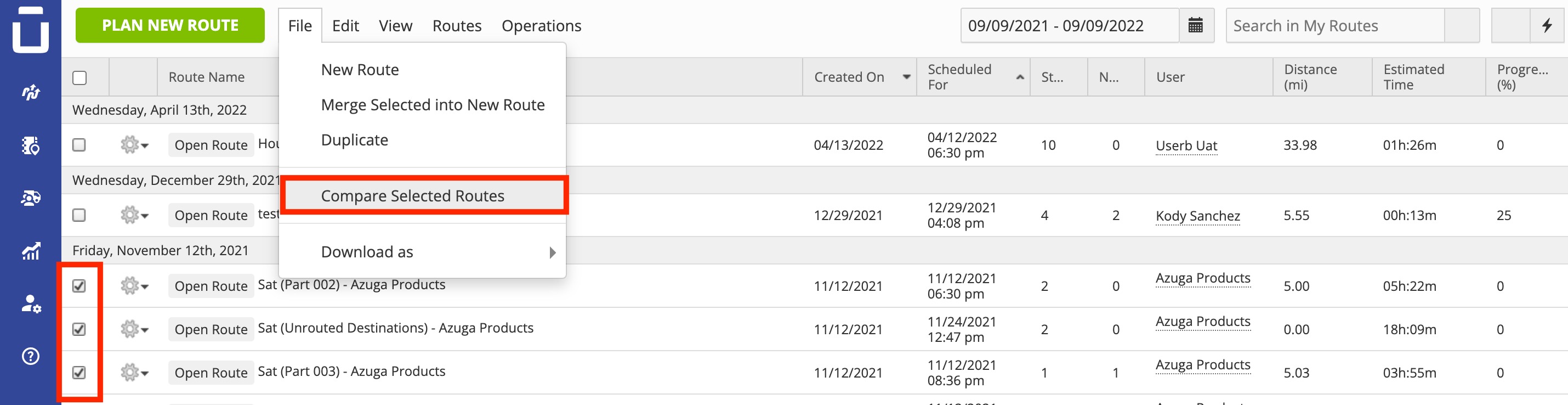Tick the select-all checkbox in the table header
Image resolution: width=1568 pixels, height=405 pixels.
(x=79, y=78)
